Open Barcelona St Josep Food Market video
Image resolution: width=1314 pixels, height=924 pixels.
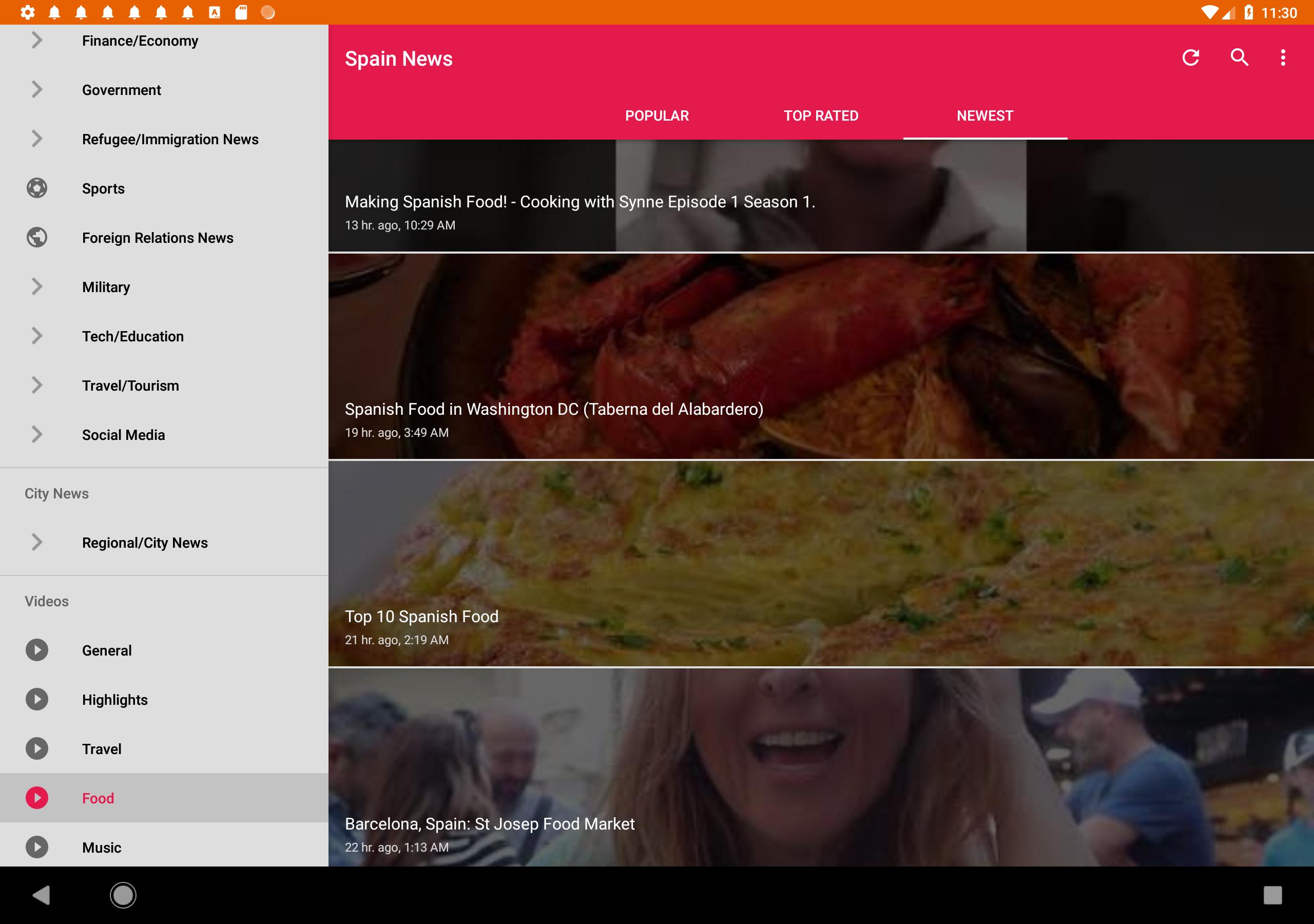[x=821, y=767]
